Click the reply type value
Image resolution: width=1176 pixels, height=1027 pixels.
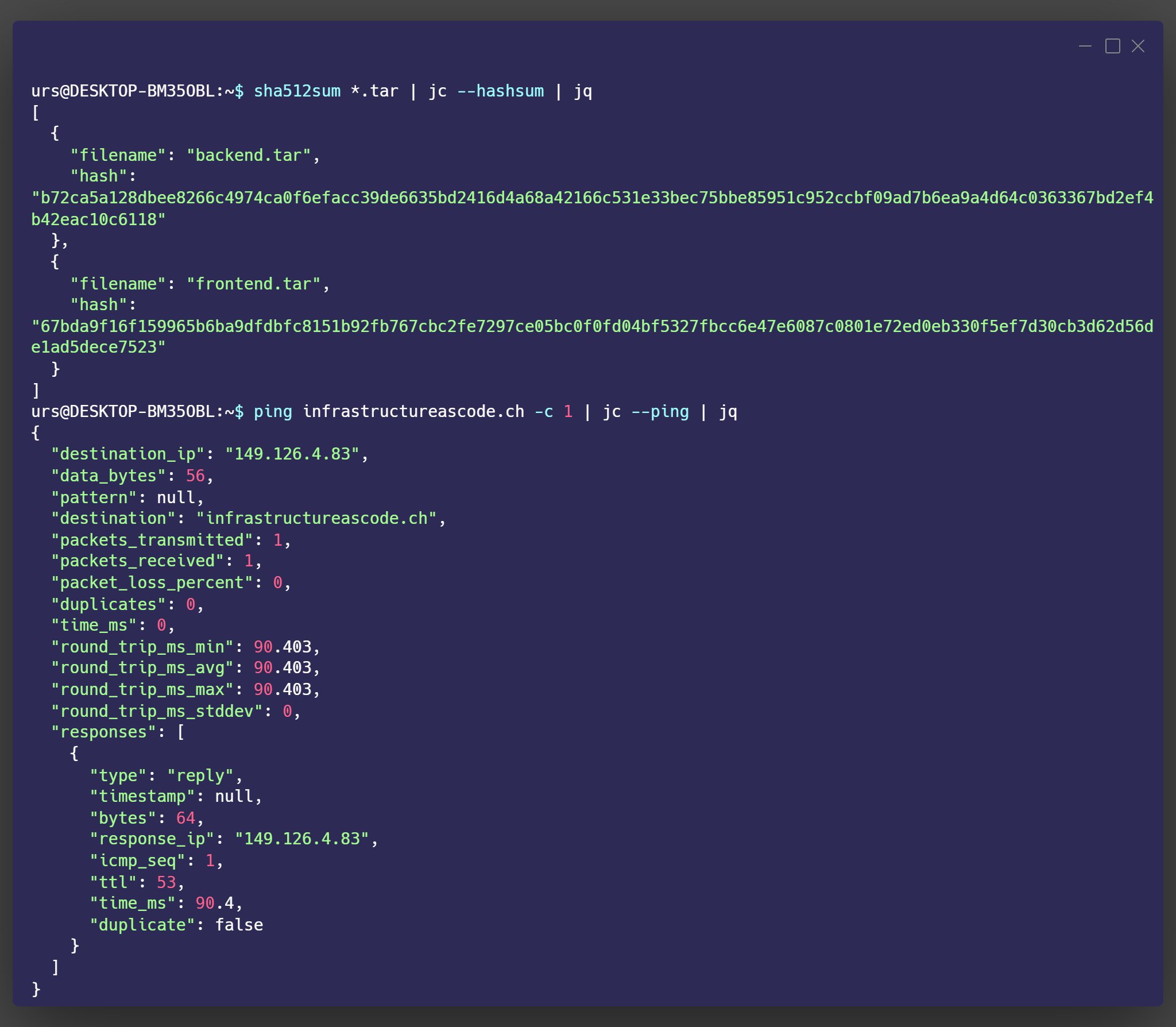(x=202, y=775)
